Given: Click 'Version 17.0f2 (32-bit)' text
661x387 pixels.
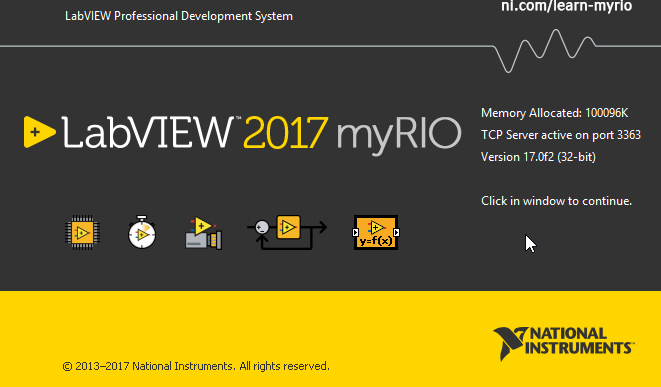Looking at the screenshot, I should tap(538, 157).
